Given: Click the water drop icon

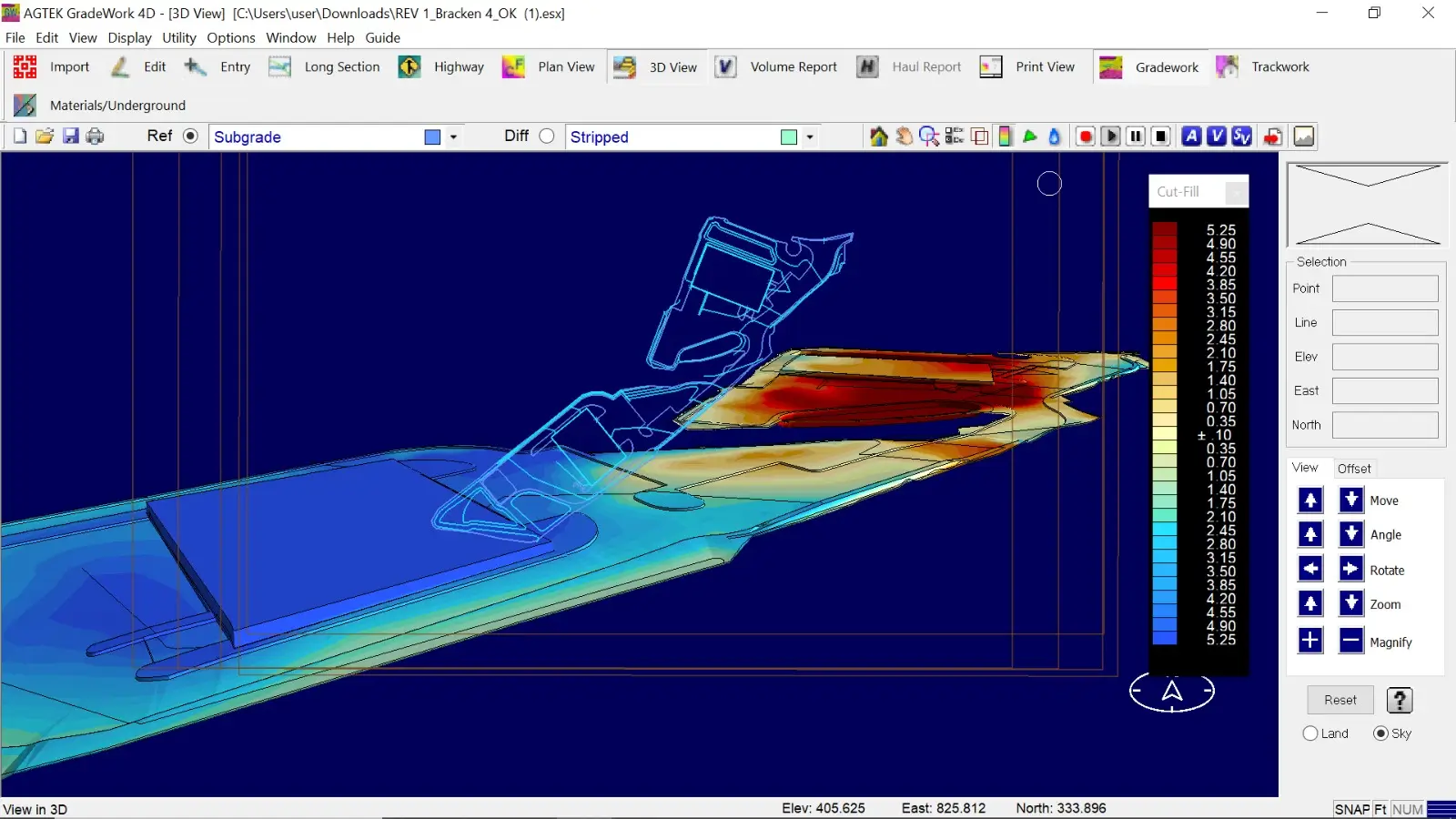Looking at the screenshot, I should (x=1055, y=136).
